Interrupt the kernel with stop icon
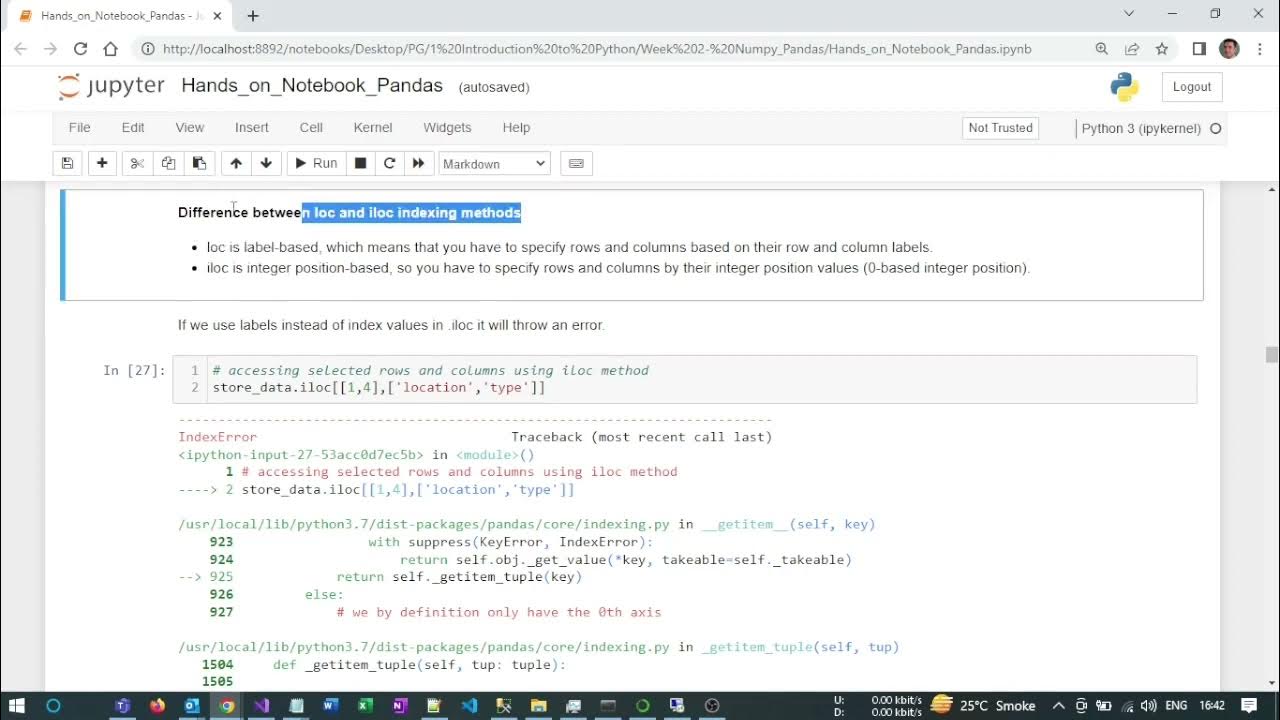 [361, 163]
